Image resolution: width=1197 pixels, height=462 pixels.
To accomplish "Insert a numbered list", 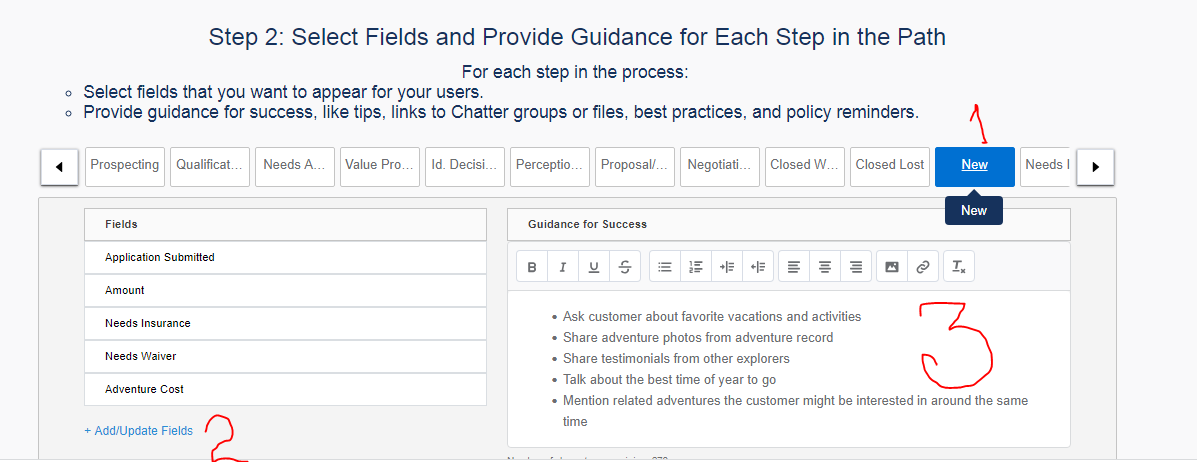I will (x=696, y=267).
